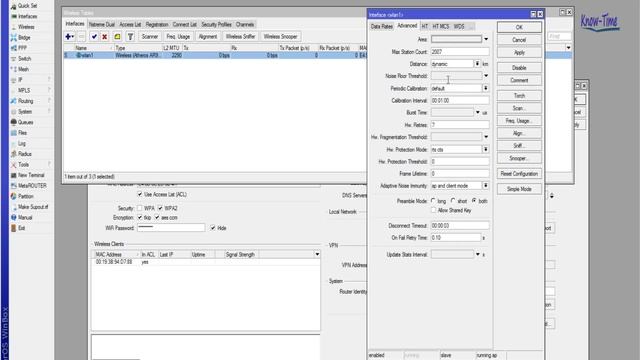Open Access List tab in Wireless Tables

tap(130, 24)
